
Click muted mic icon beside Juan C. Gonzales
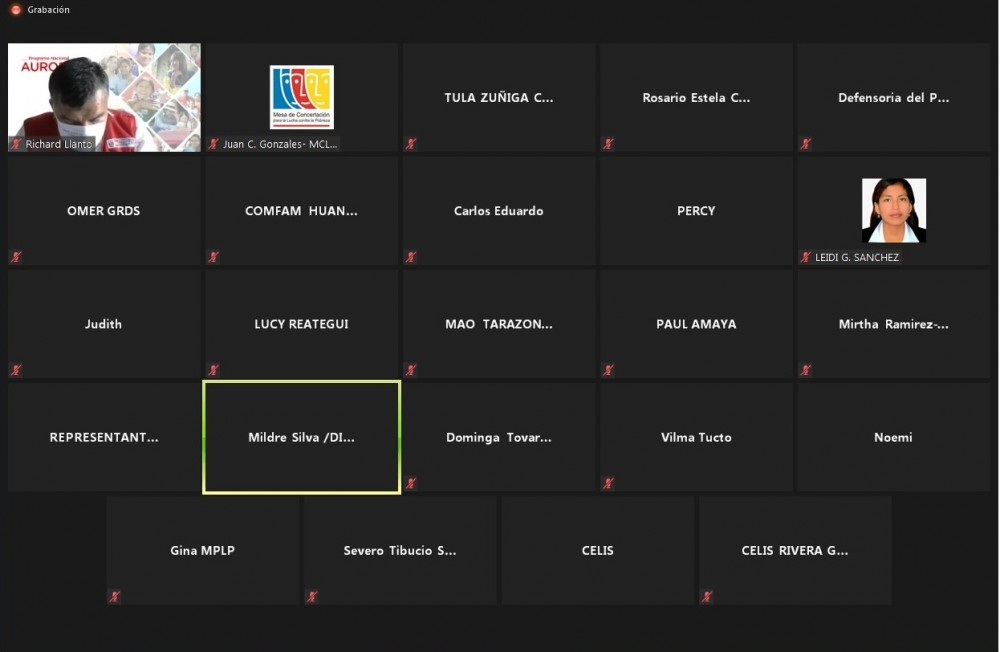(x=213, y=144)
